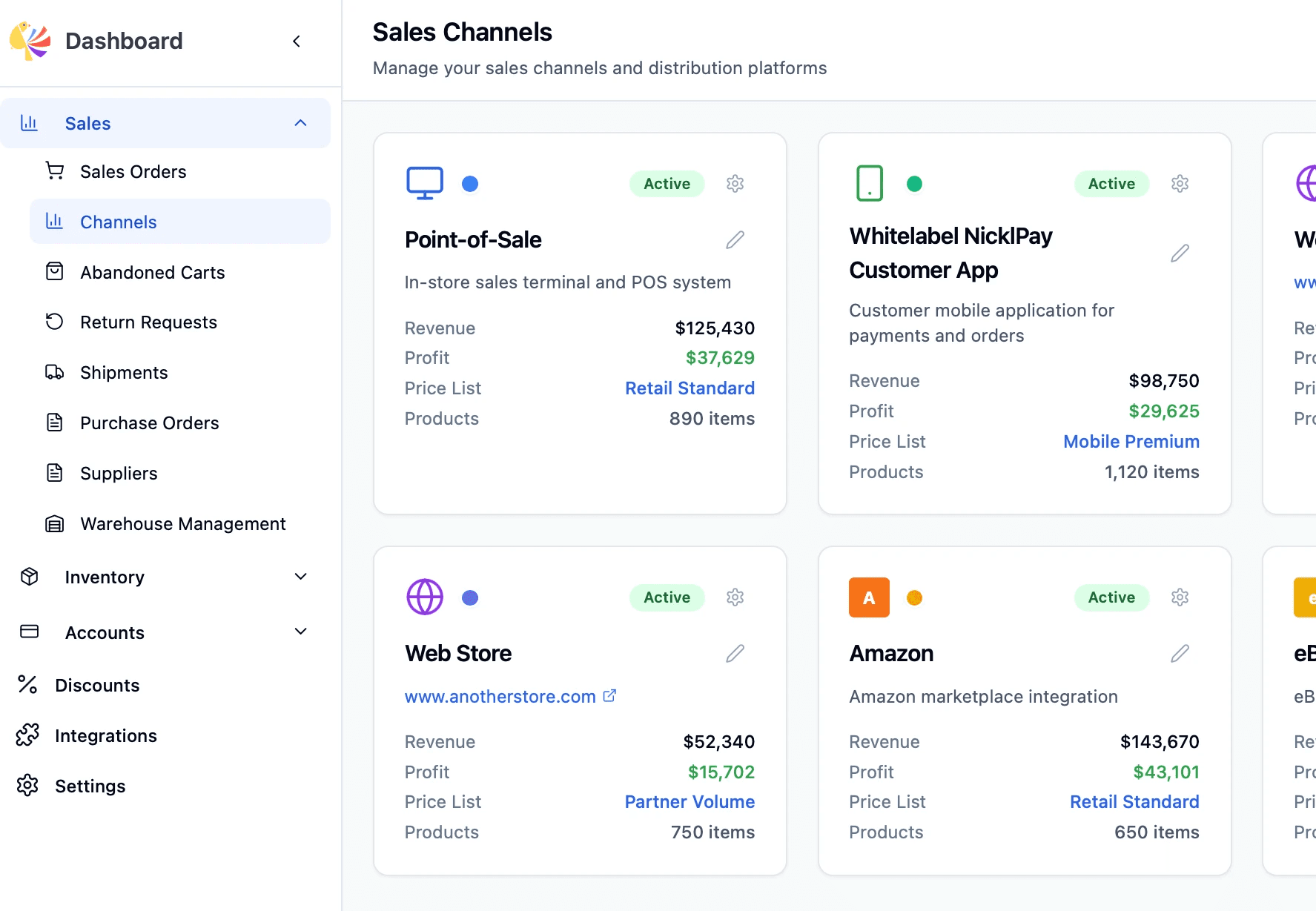Open Shipments in the sidebar
The width and height of the screenshot is (1316, 911).
pos(180,372)
